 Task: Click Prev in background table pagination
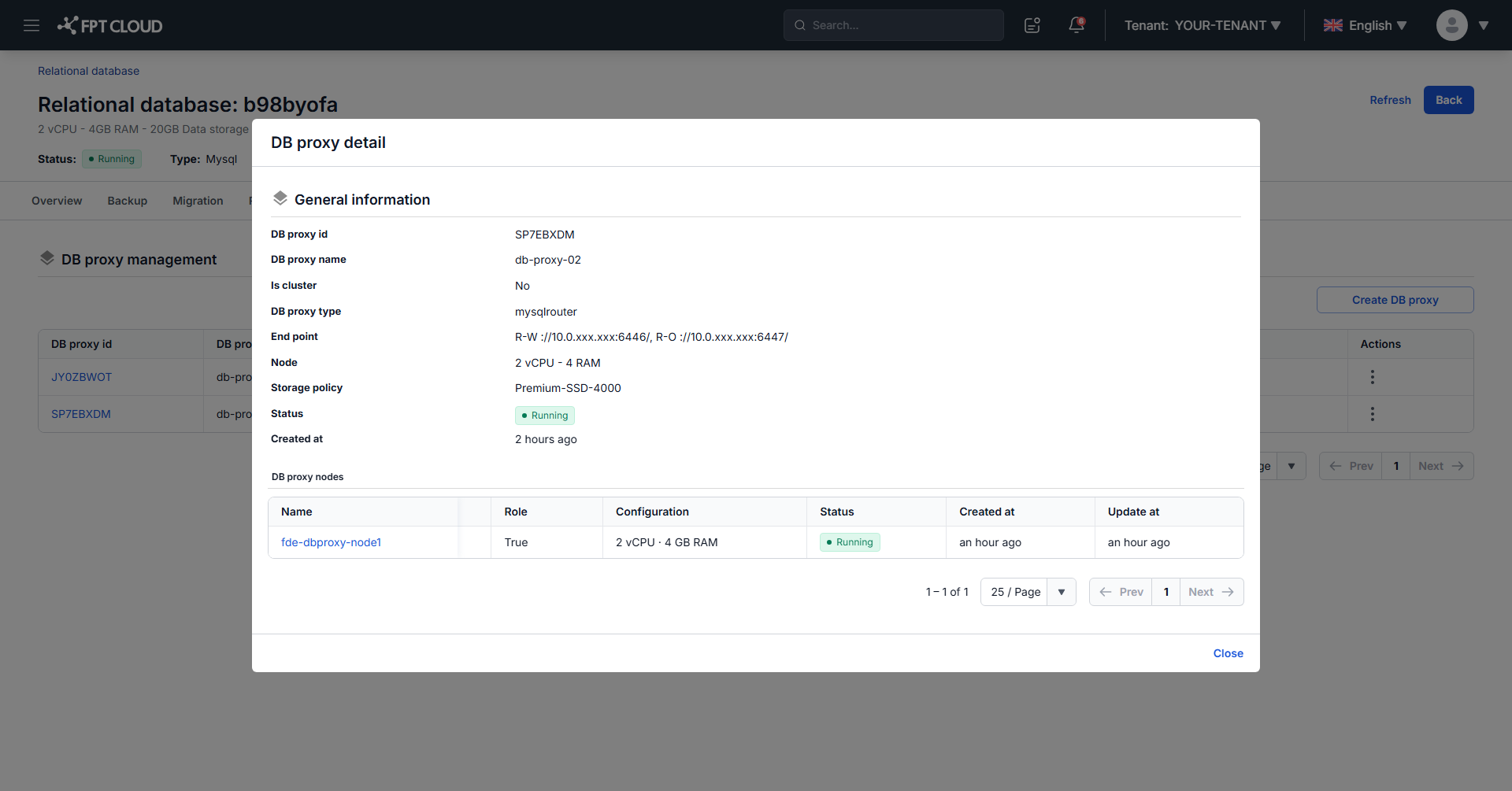tap(1351, 466)
